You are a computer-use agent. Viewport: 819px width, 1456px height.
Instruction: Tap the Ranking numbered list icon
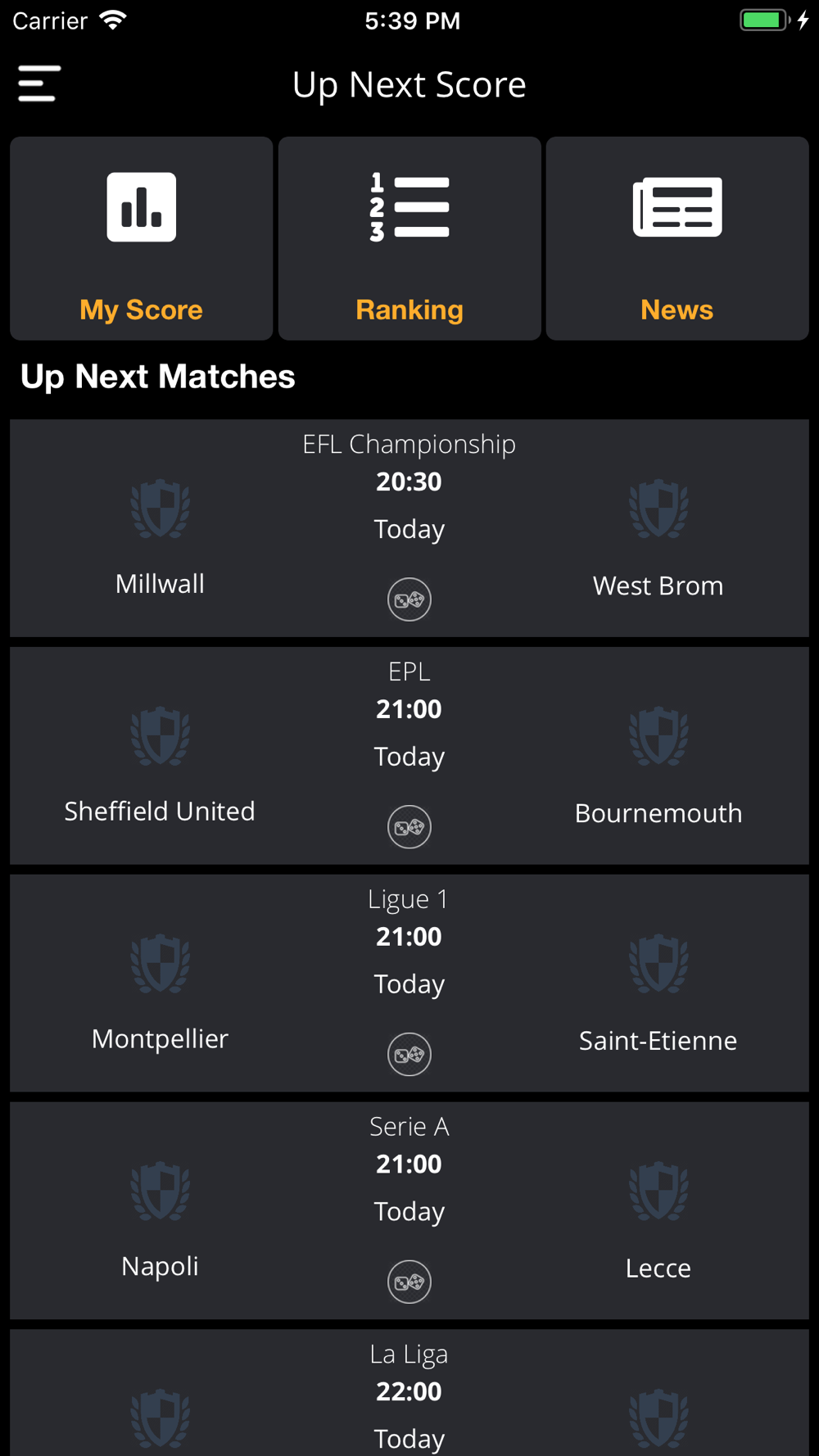click(x=409, y=207)
